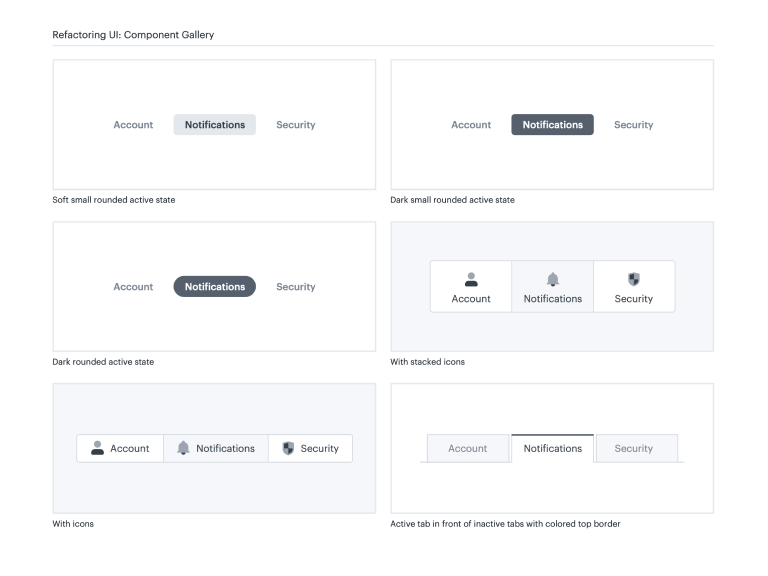Click the person icon above the Account label
This screenshot has height=576, width=768.
click(471, 280)
